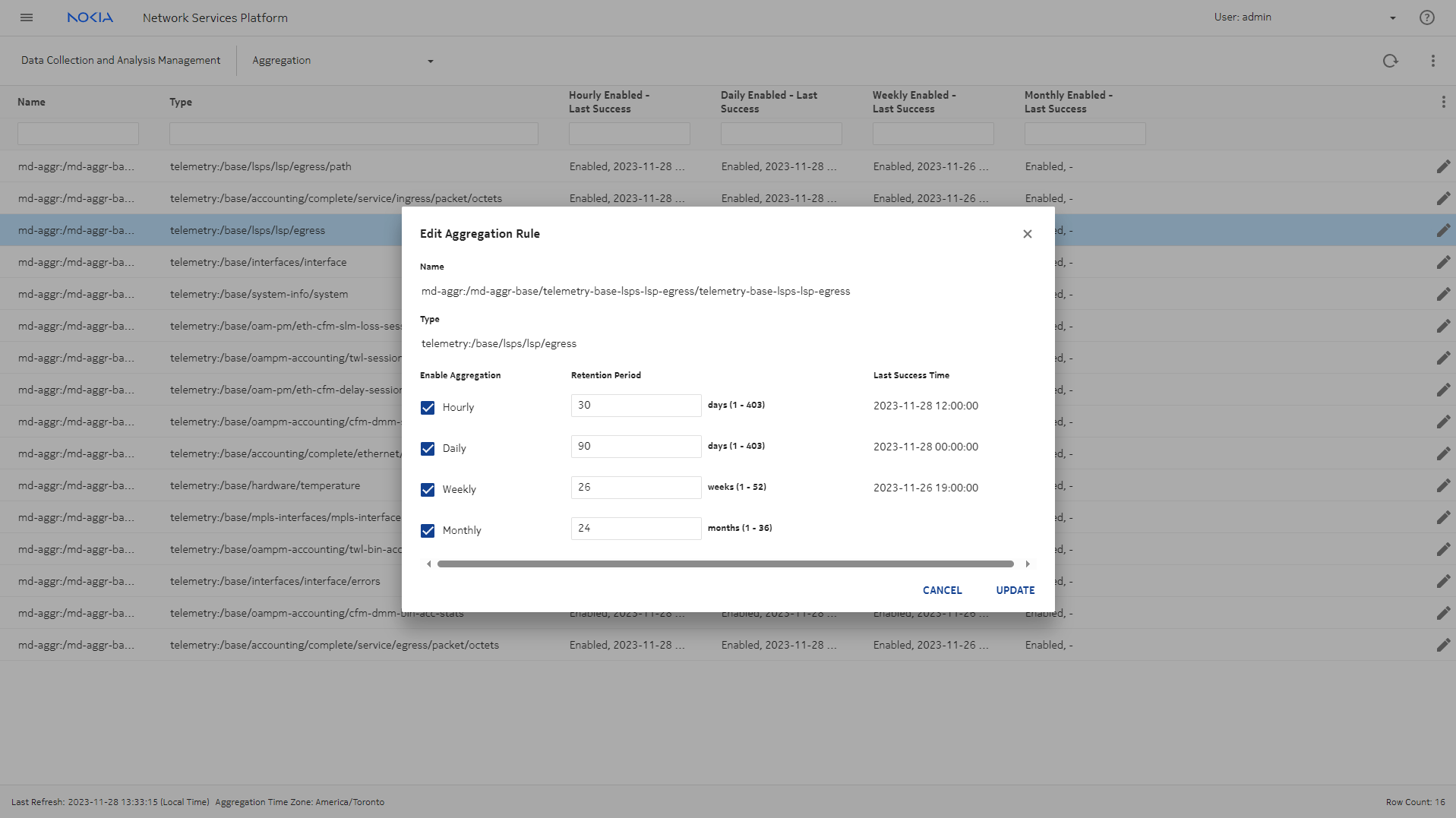Uncheck the Hourly aggregation checkbox
1456x818 pixels.
point(428,408)
